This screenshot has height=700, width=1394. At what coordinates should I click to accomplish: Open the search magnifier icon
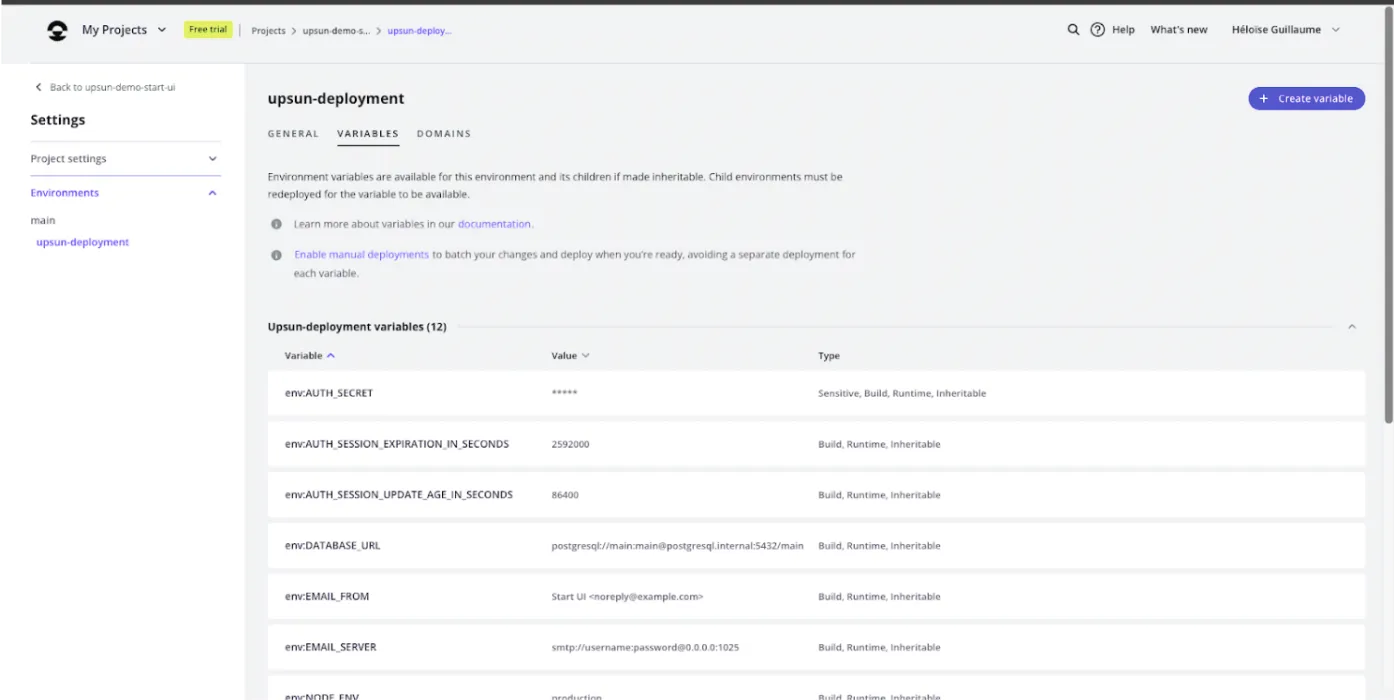(1073, 30)
